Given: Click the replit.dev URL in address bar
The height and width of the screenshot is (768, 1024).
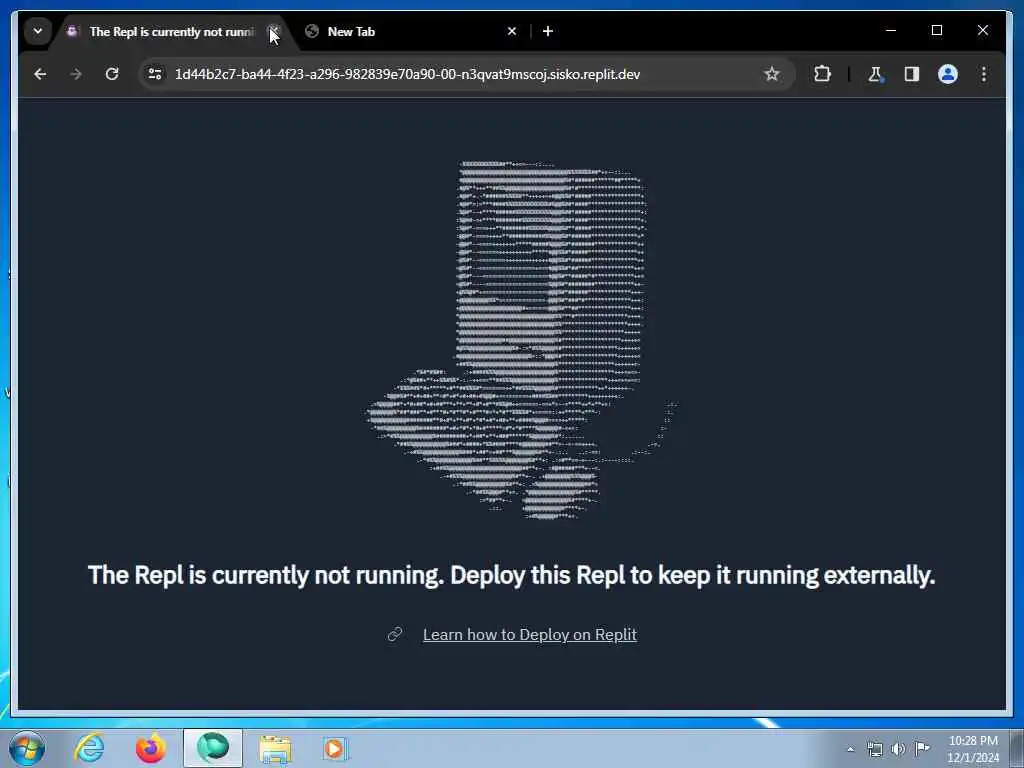Looking at the screenshot, I should (408, 74).
